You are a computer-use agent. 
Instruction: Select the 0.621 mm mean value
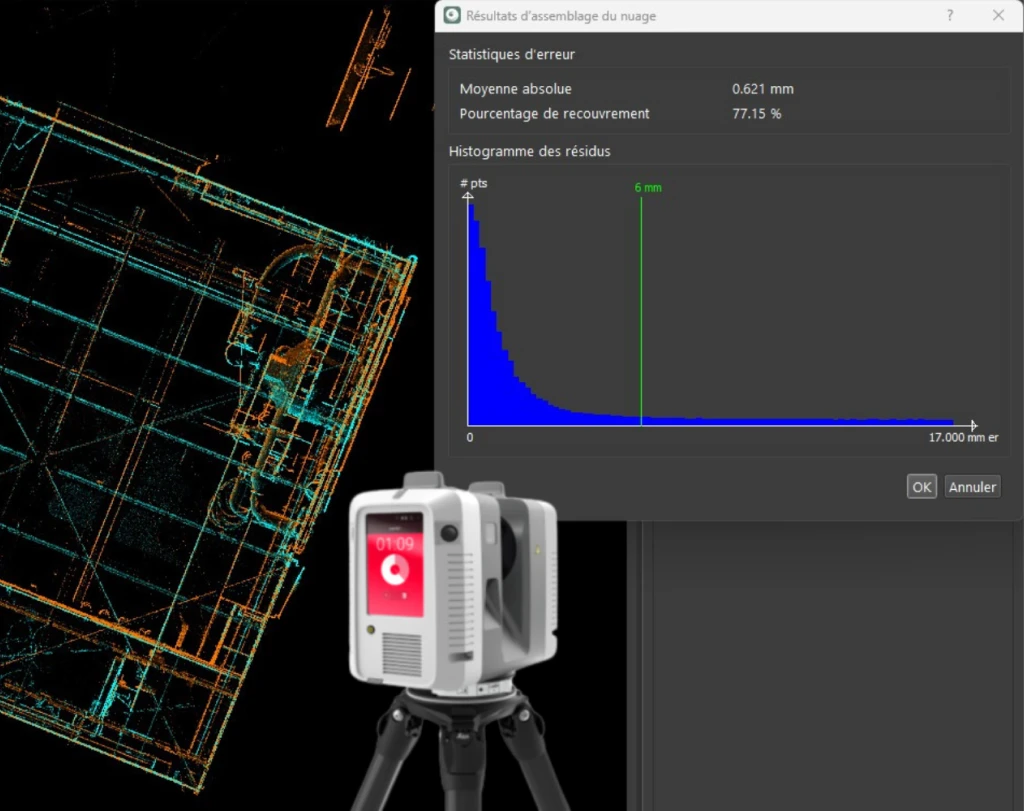(762, 89)
